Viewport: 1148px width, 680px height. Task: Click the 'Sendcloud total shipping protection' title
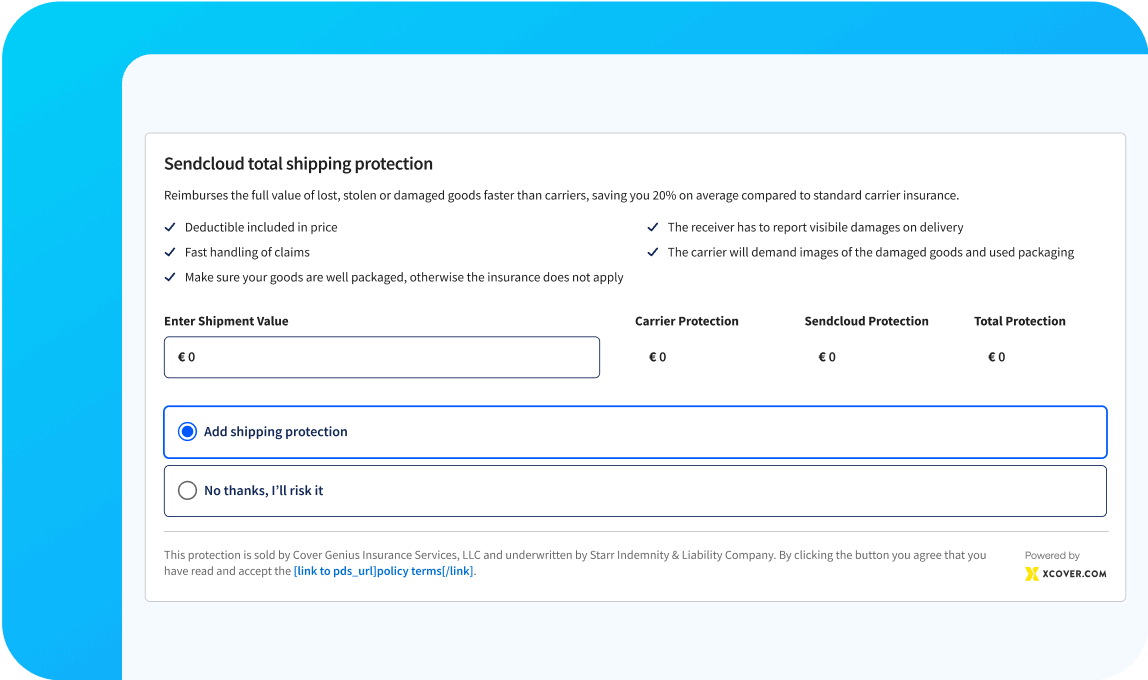point(300,163)
